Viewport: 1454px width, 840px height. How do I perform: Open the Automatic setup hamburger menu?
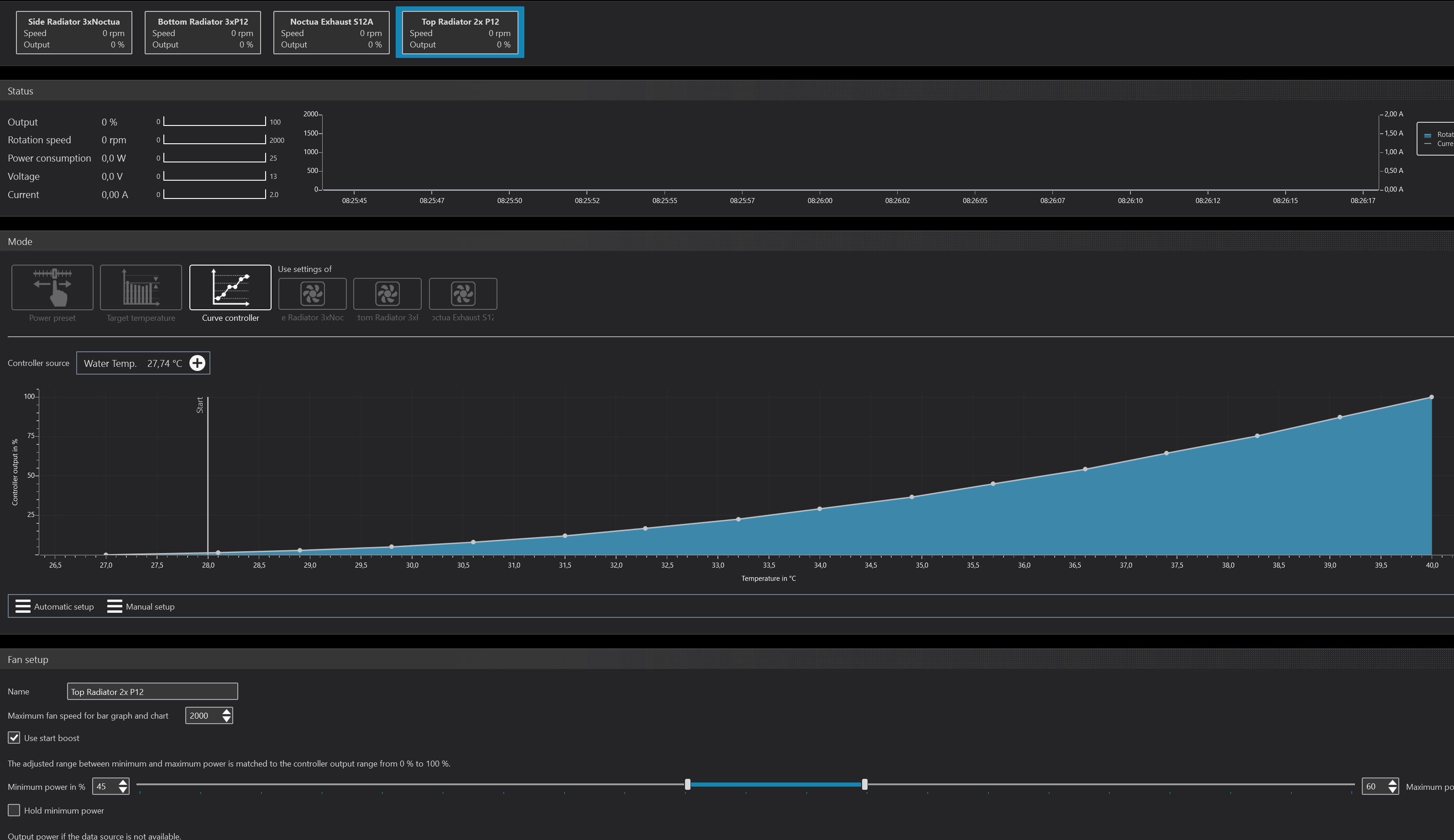23,606
